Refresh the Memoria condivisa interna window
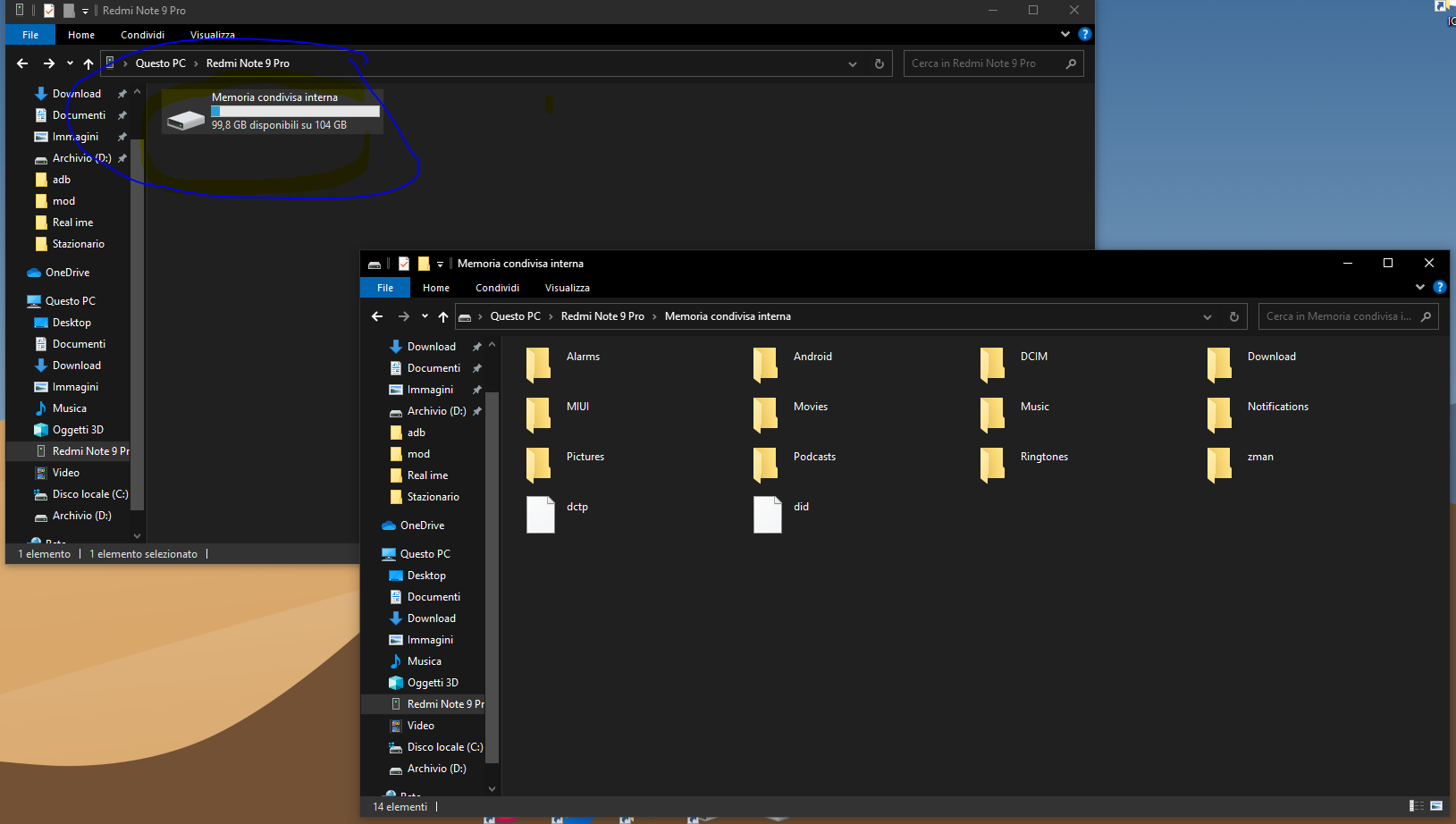Screen dimensions: 1456x824 point(1234,316)
